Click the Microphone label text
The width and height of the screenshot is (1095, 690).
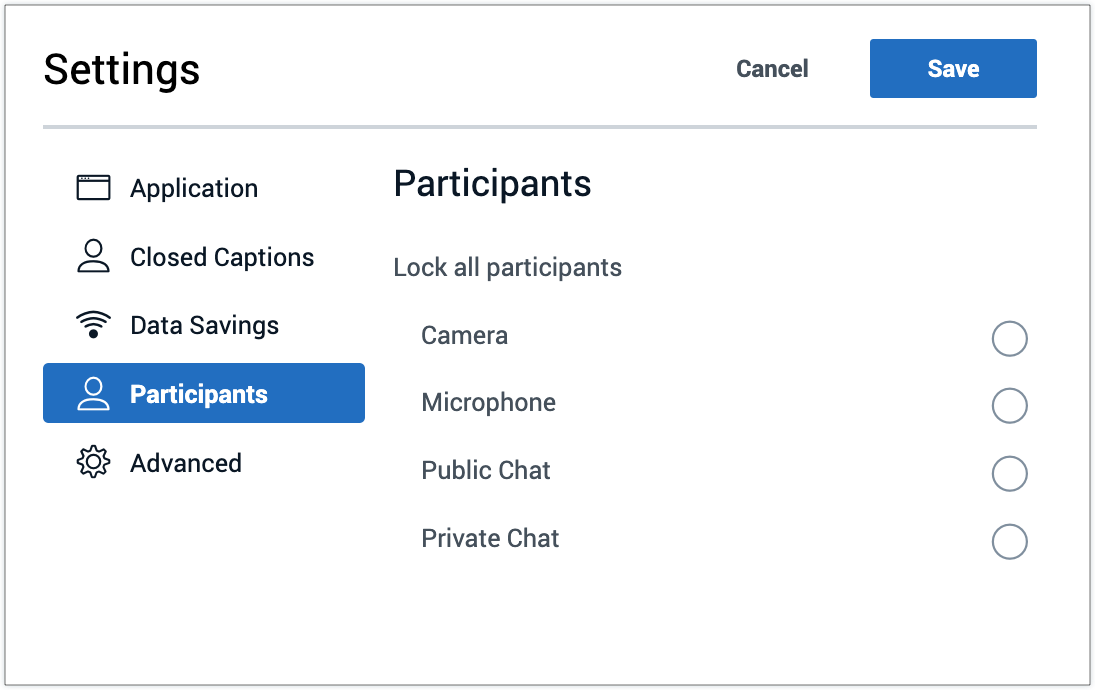[489, 402]
